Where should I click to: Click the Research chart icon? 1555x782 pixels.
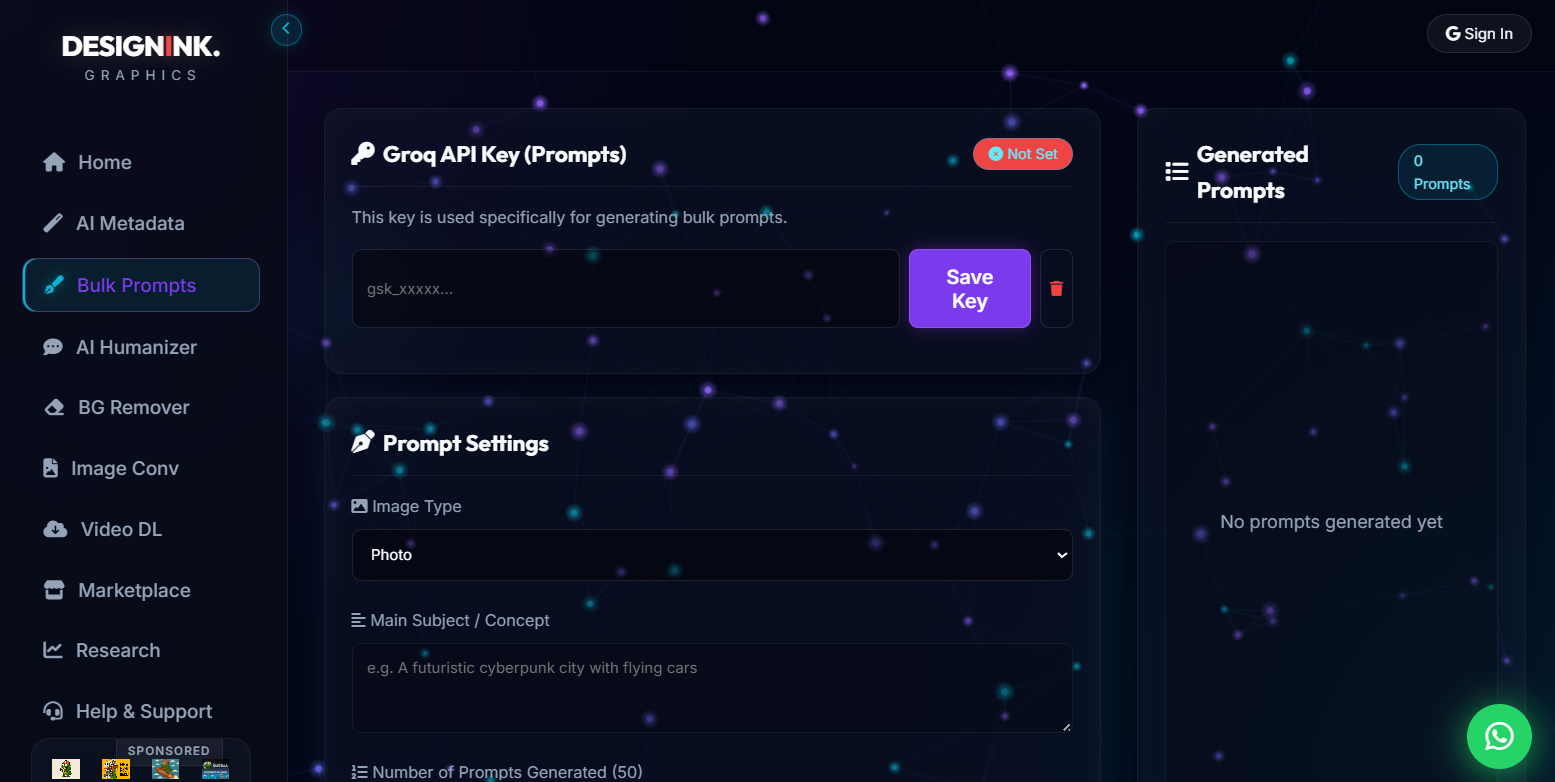coord(53,650)
